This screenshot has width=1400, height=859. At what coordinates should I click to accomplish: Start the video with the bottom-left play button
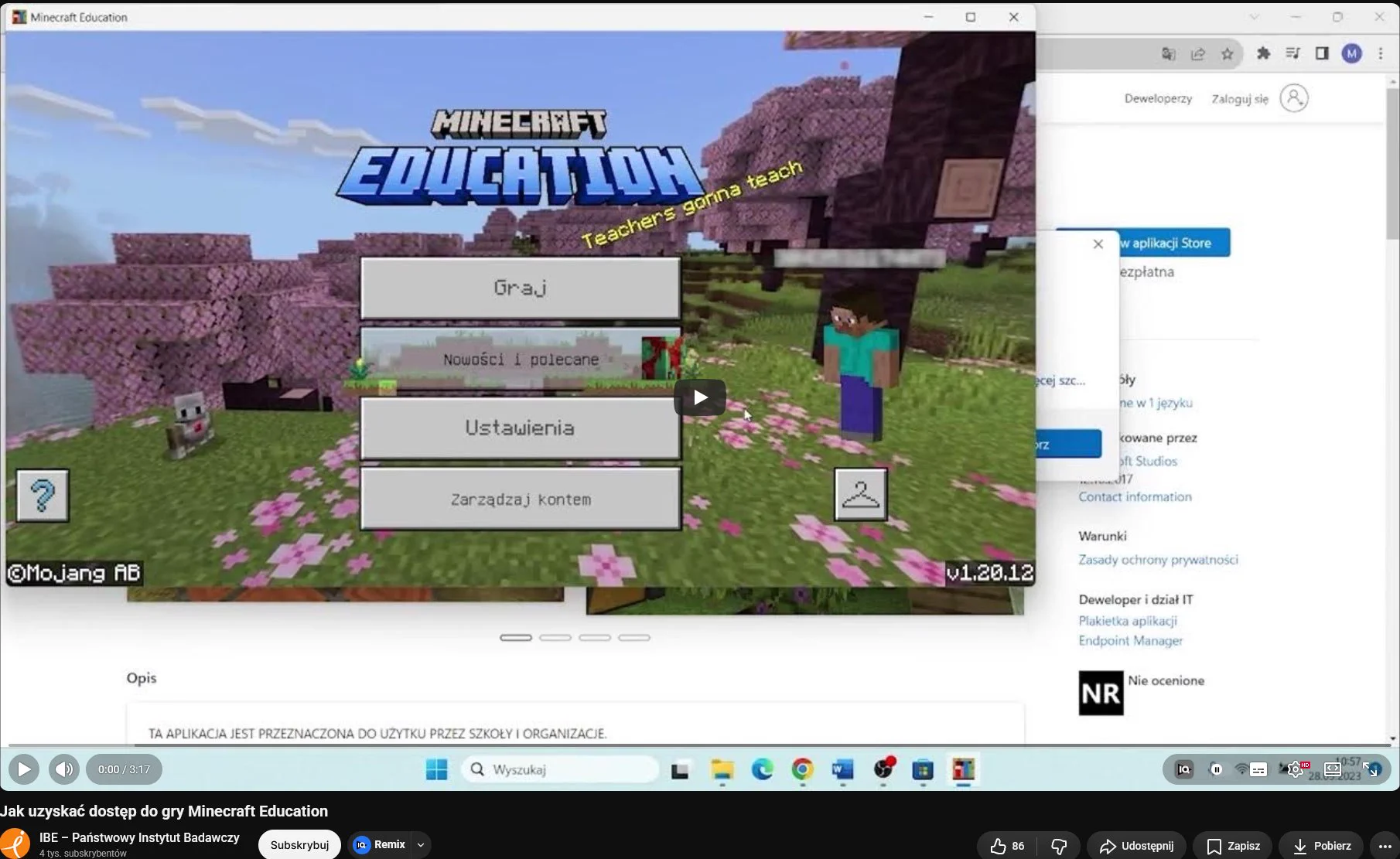coord(24,769)
